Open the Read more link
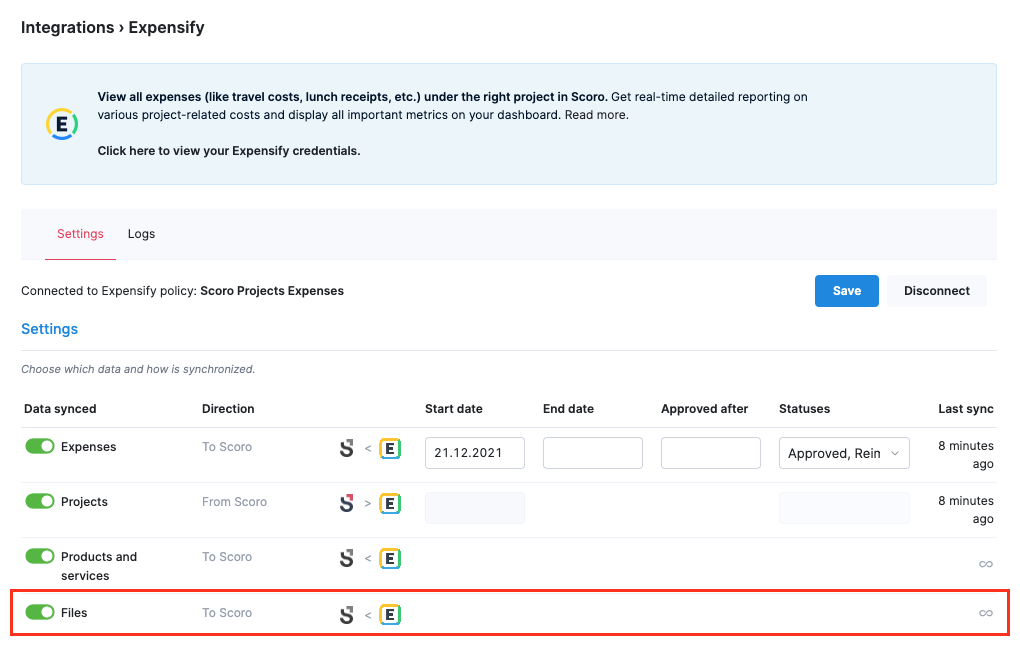The width and height of the screenshot is (1020, 660). pos(596,115)
